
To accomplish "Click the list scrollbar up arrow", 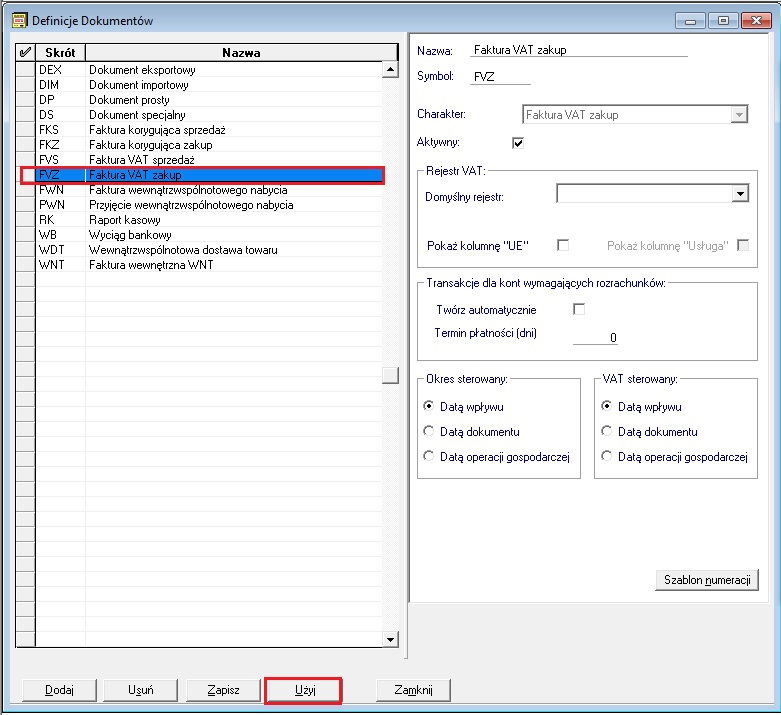I will [x=390, y=69].
